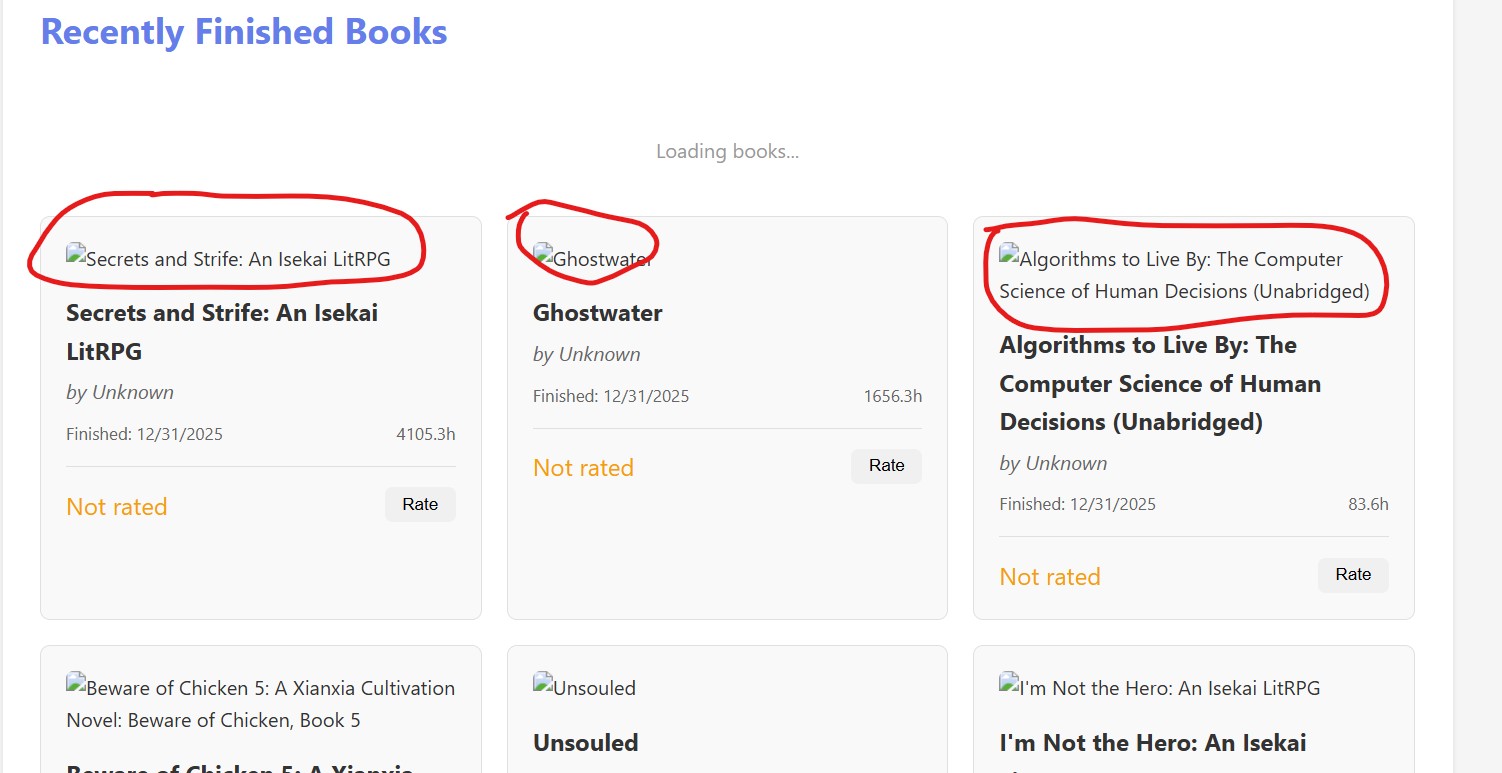Image resolution: width=1502 pixels, height=773 pixels.
Task: Click the bold Ghostwater book title
Action: coord(597,313)
